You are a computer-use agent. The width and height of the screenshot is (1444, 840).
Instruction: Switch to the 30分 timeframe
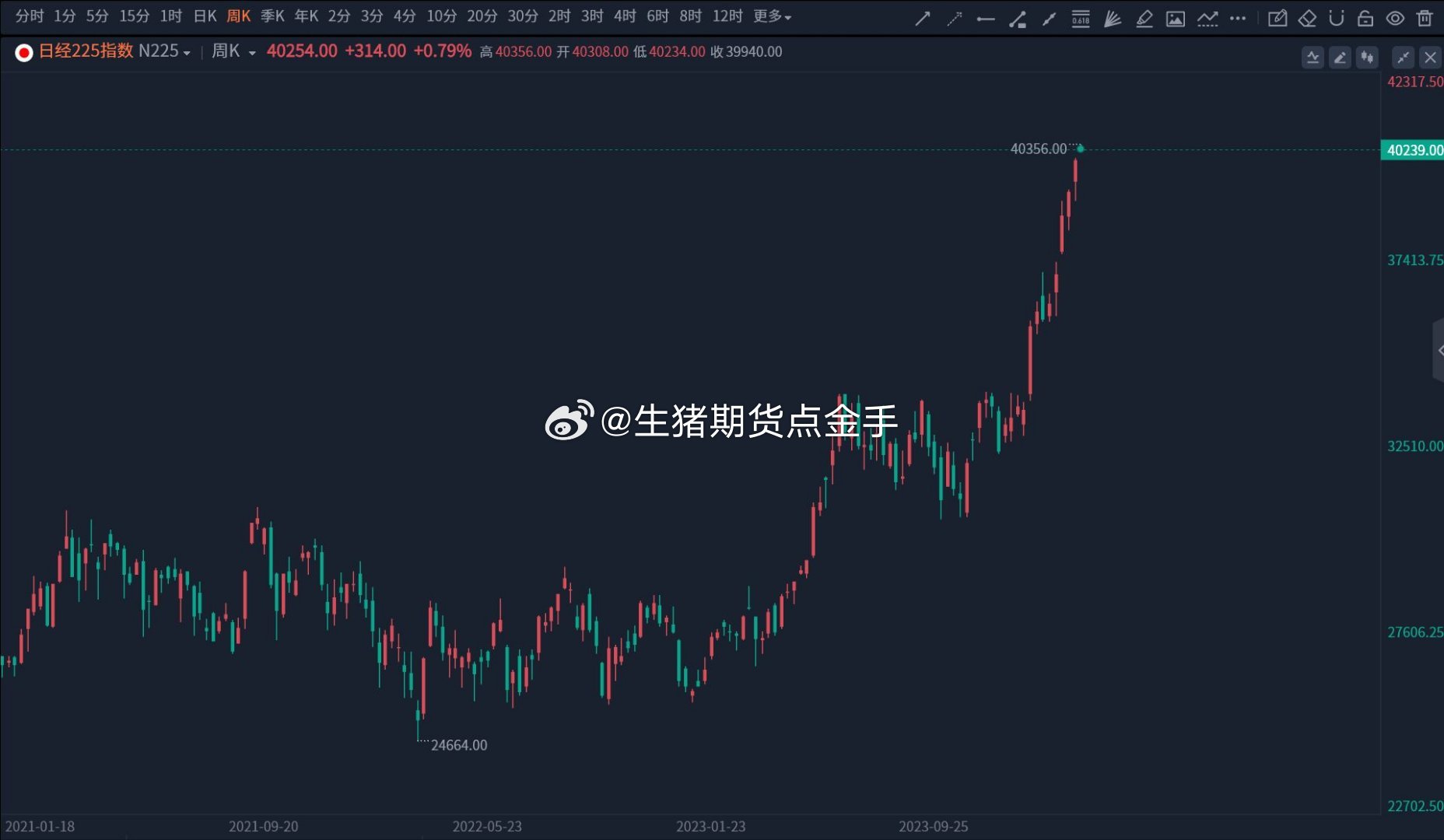523,16
